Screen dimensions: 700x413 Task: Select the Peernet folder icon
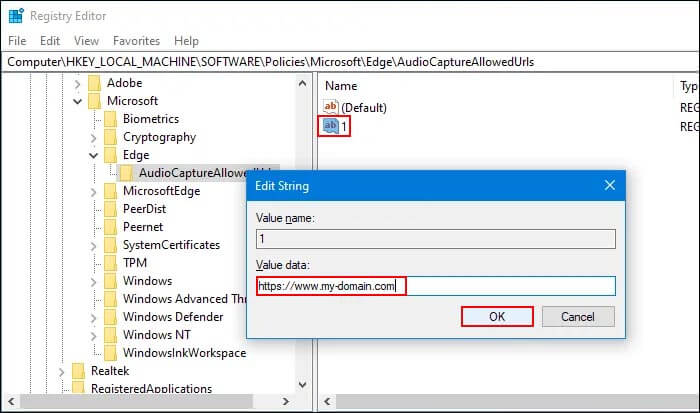pyautogui.click(x=110, y=227)
